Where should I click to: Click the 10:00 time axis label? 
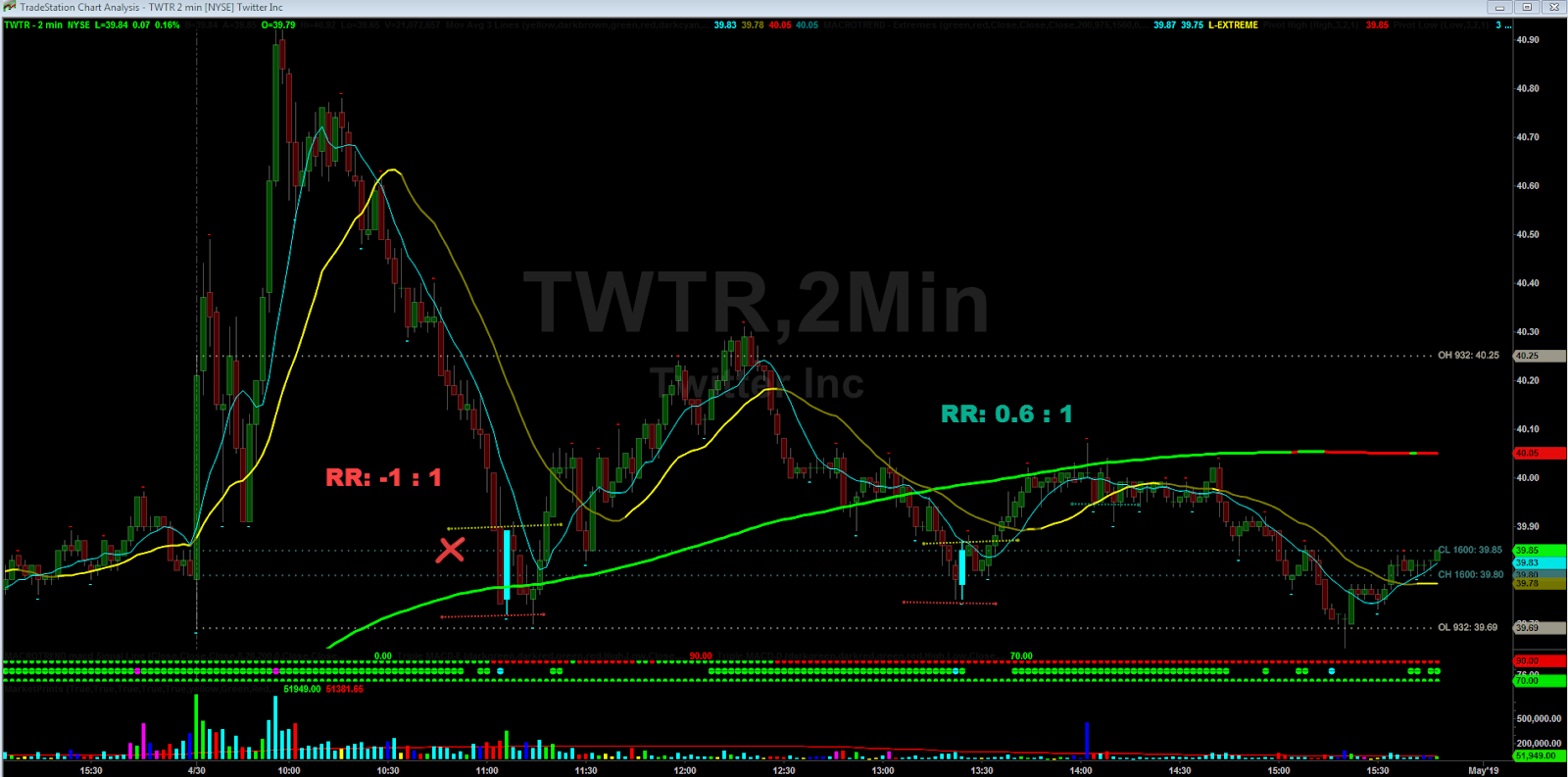pos(289,770)
